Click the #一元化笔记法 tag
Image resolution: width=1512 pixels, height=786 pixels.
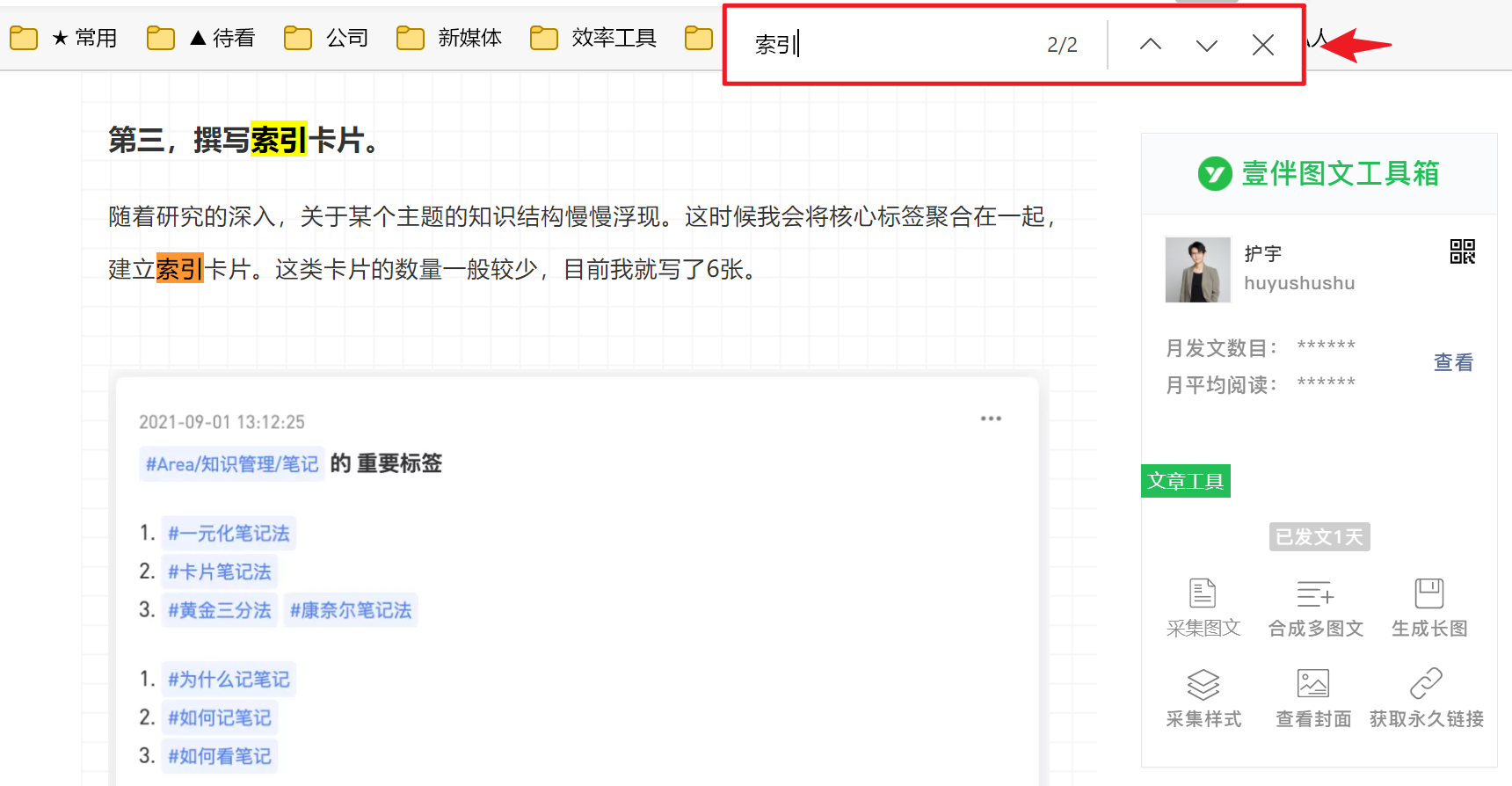click(x=229, y=533)
